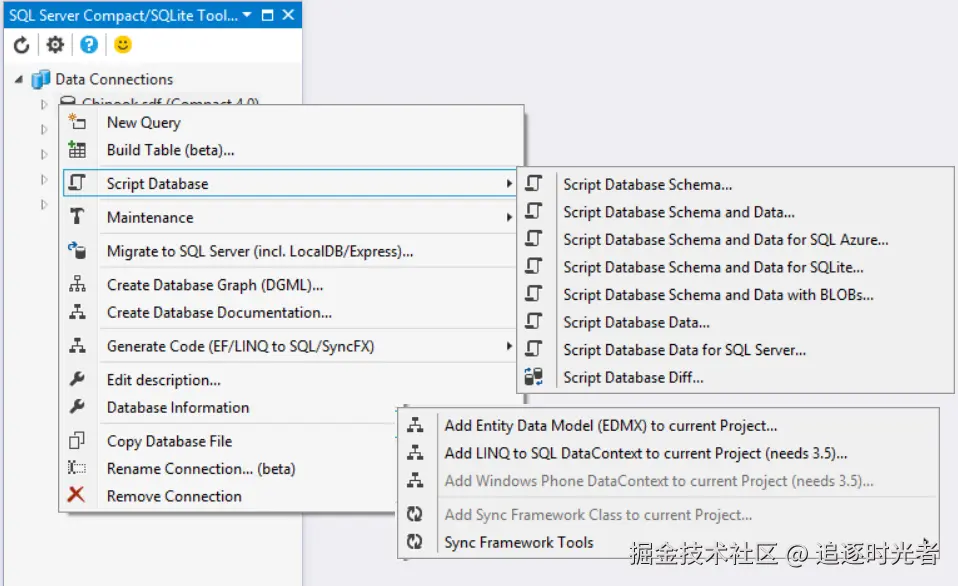This screenshot has width=958, height=586.
Task: Click the blue Help question mark icon
Action: pos(89,45)
